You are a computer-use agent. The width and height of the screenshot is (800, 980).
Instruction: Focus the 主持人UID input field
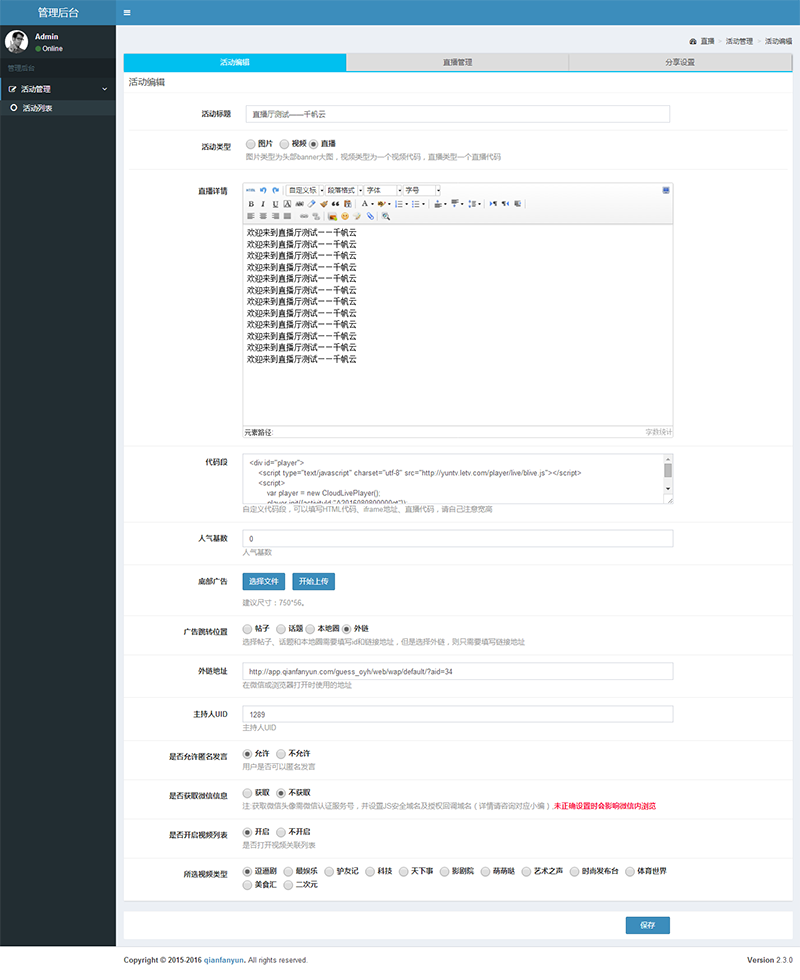tap(458, 714)
